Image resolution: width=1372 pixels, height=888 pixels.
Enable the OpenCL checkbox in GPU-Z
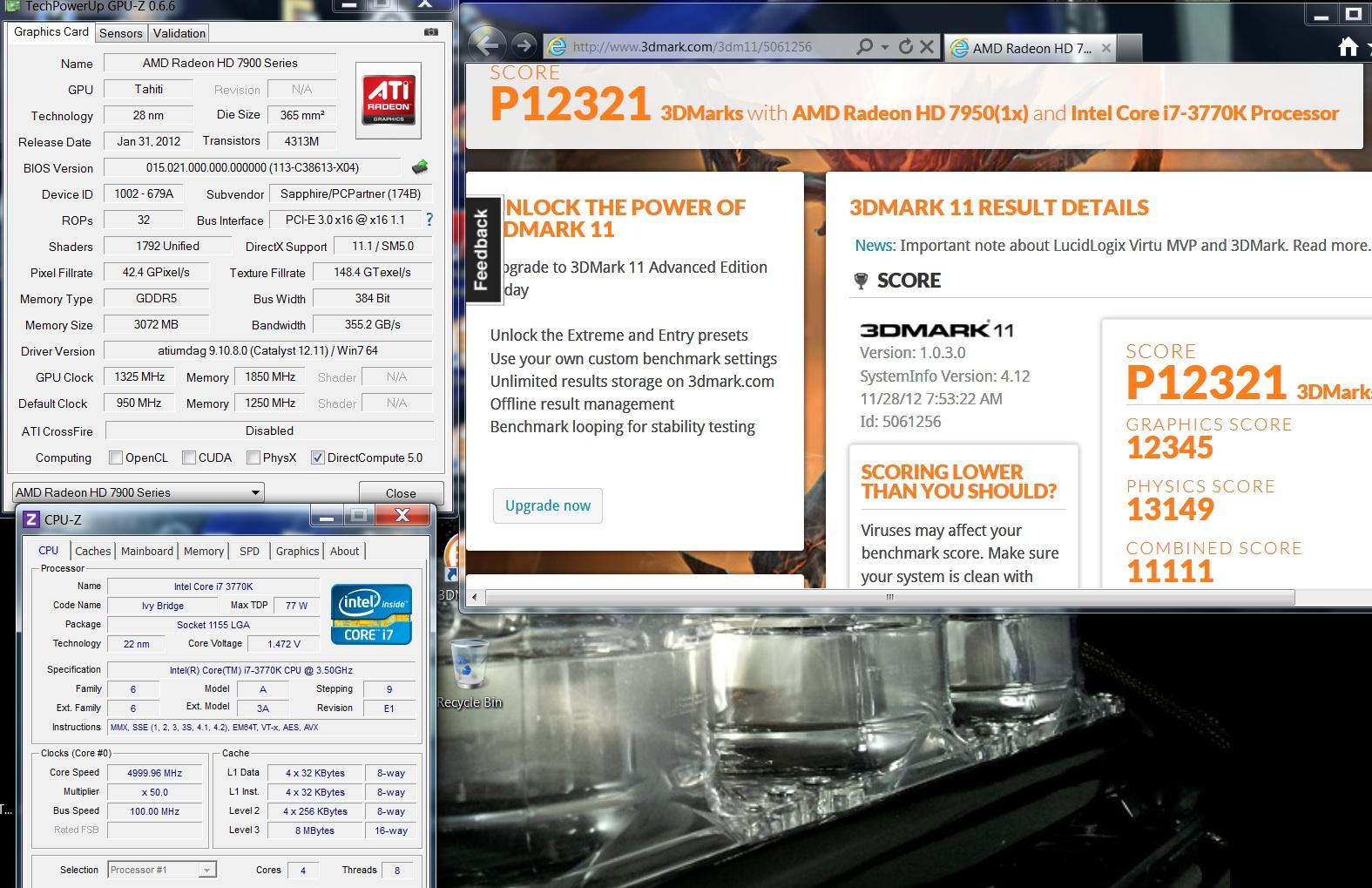point(115,458)
